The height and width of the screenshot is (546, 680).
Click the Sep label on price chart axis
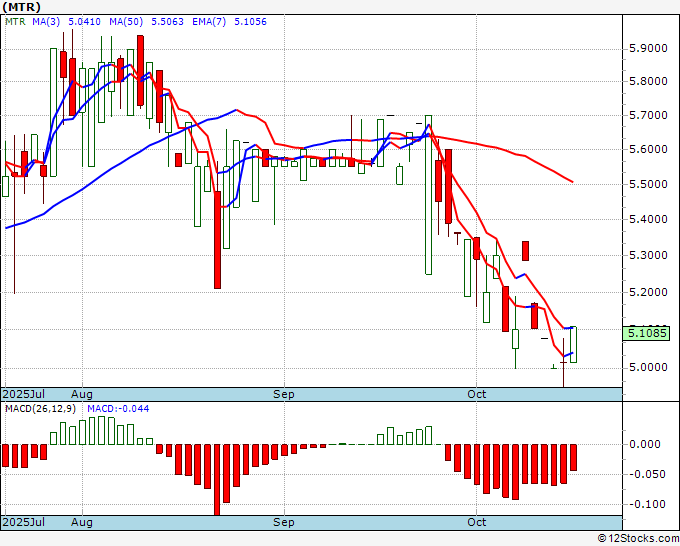tap(284, 394)
